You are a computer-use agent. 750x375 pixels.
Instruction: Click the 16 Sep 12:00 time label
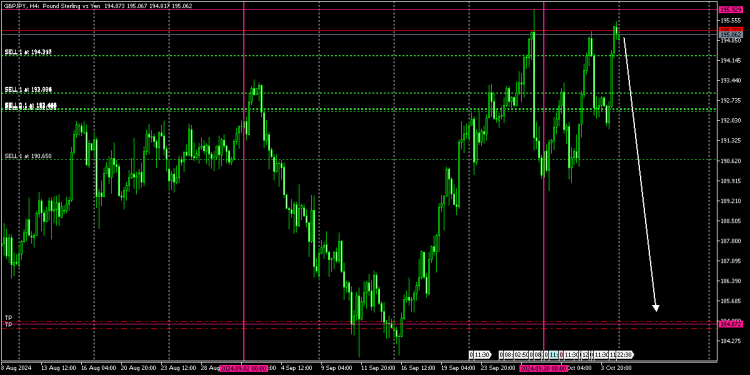point(418,368)
